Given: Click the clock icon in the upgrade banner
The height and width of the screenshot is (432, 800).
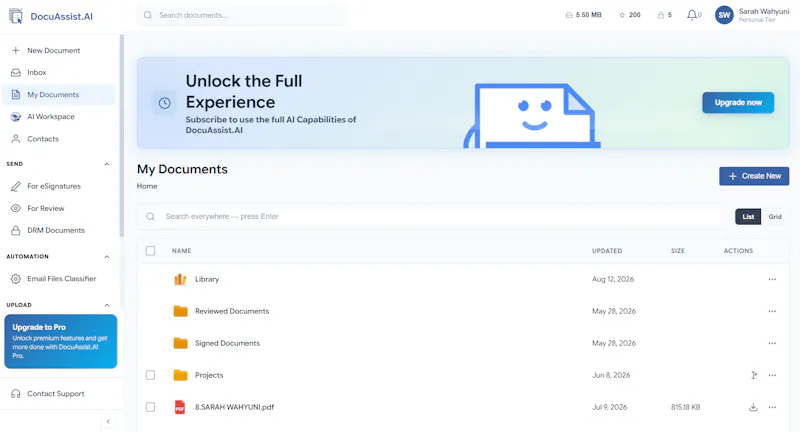Looking at the screenshot, I should (x=164, y=103).
